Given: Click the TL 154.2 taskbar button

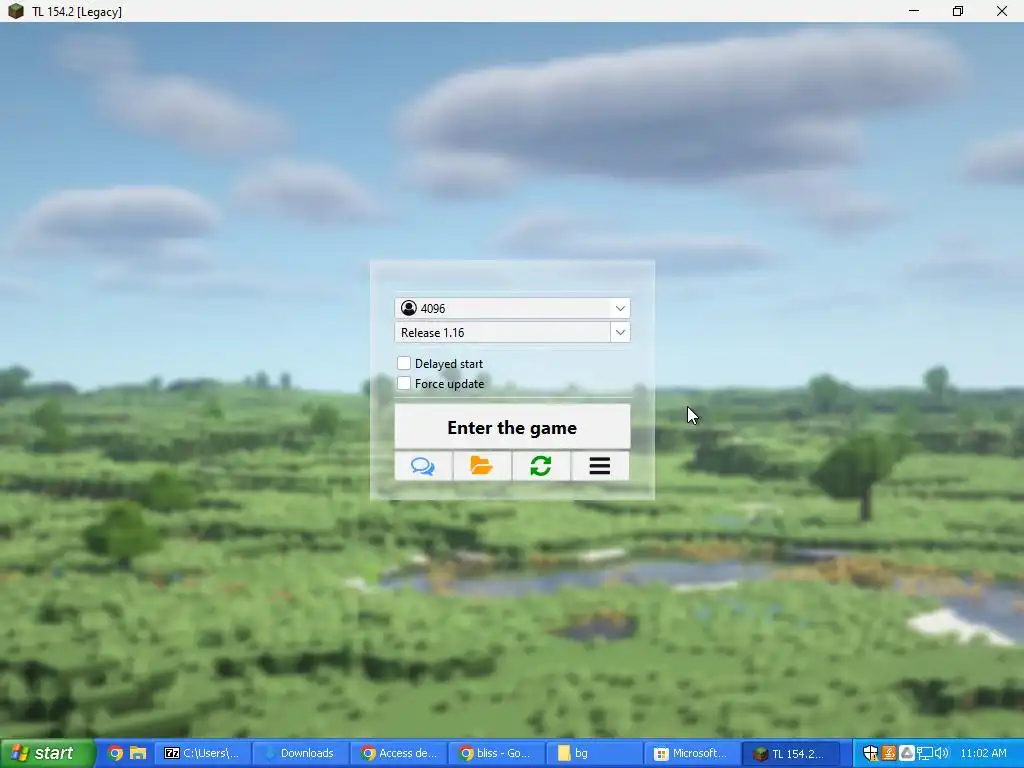Looking at the screenshot, I should click(x=789, y=753).
